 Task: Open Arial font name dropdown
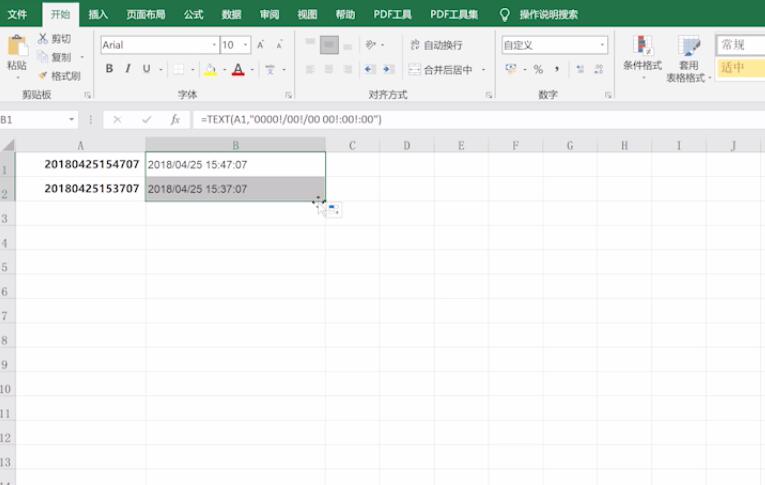click(x=214, y=45)
